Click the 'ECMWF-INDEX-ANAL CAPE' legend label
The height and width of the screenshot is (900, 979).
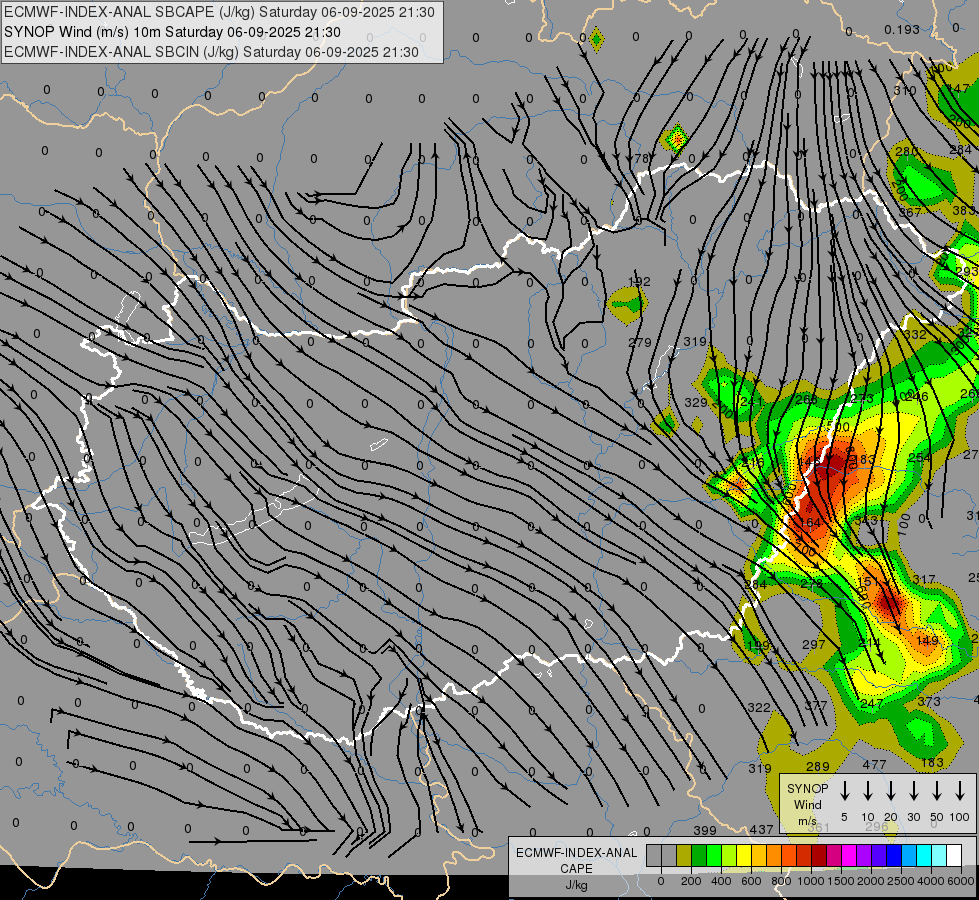click(x=576, y=861)
